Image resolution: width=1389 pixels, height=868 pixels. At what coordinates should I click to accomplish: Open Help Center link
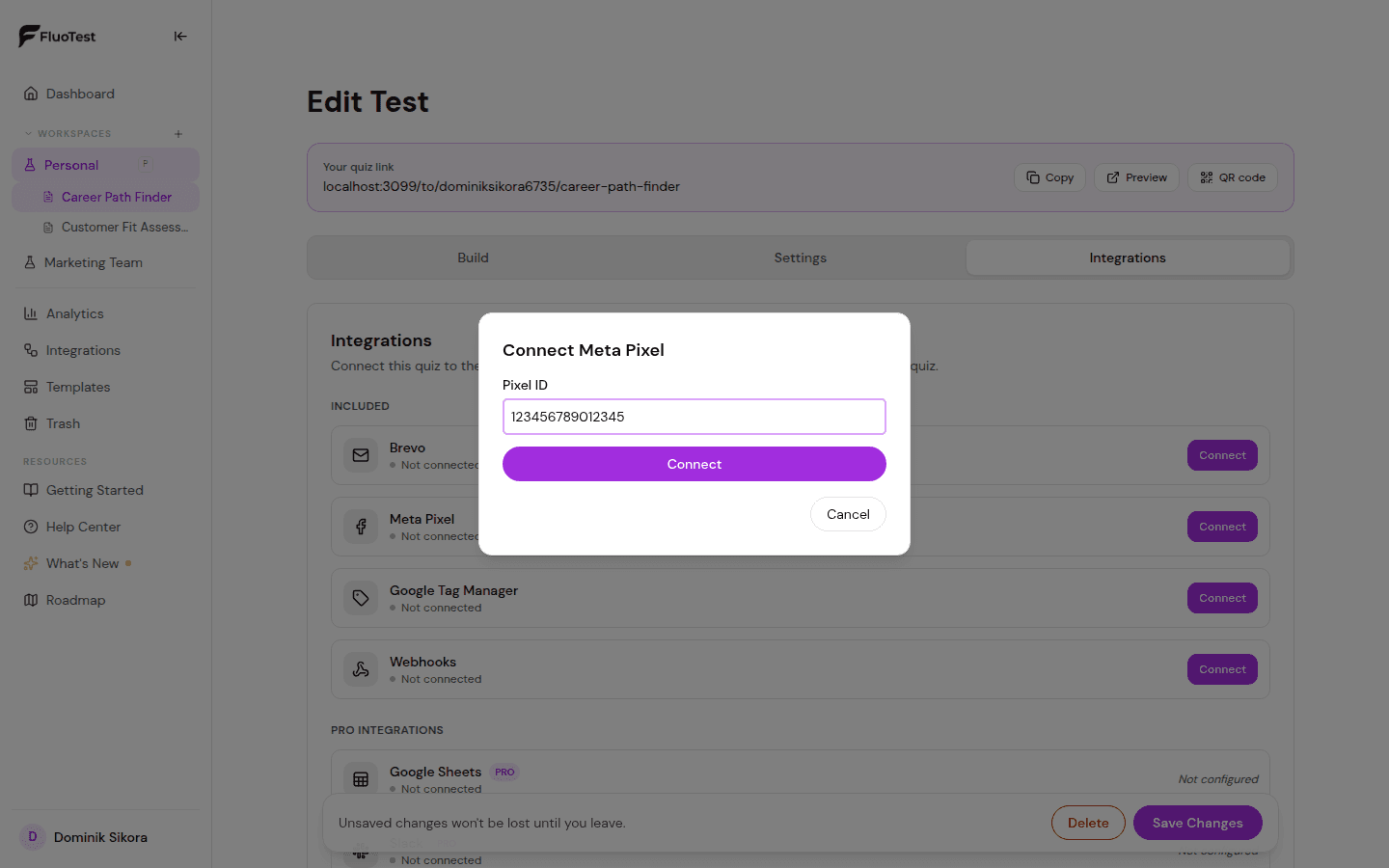(106, 527)
